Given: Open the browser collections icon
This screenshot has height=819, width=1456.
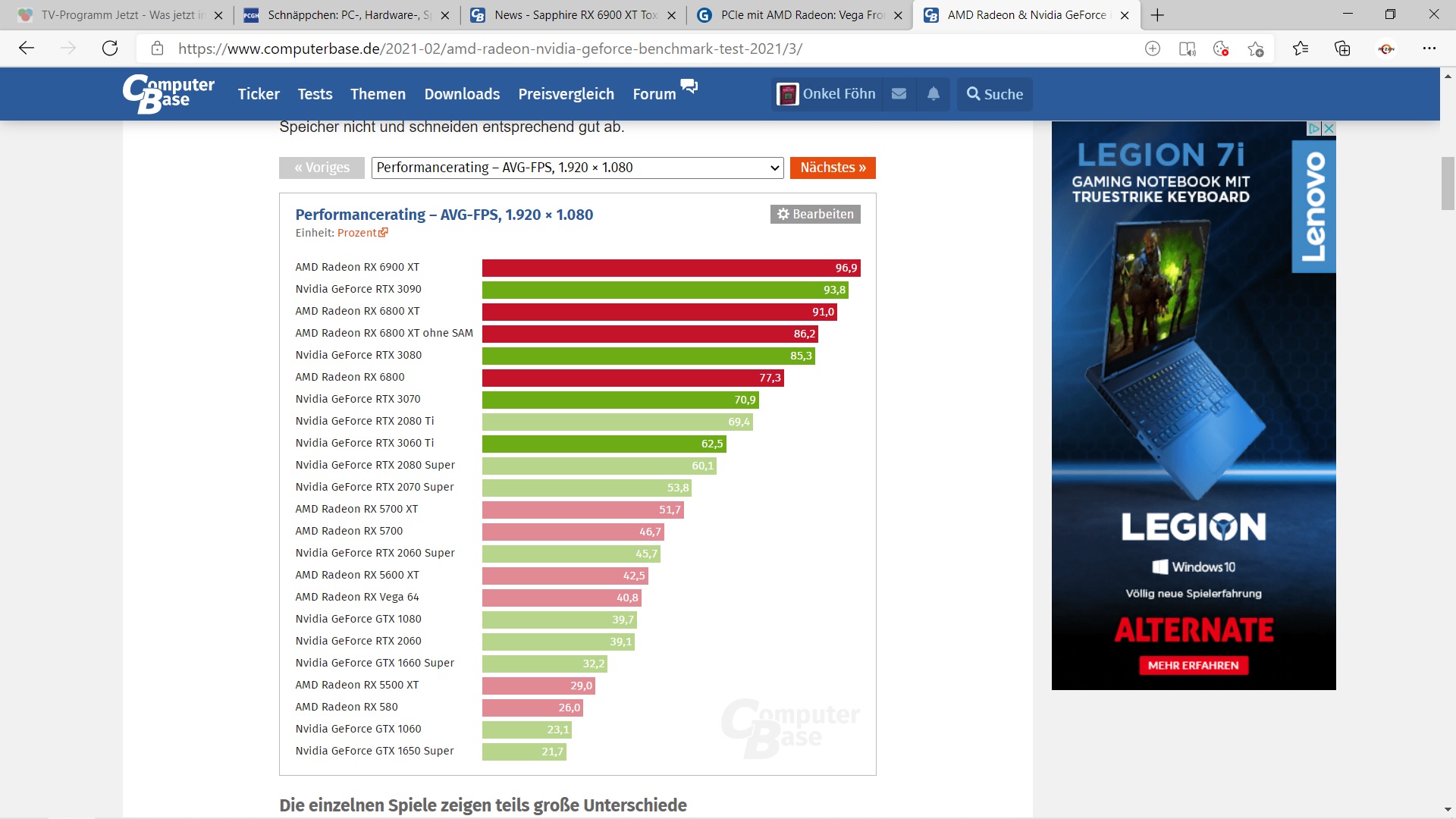Looking at the screenshot, I should (x=1342, y=49).
